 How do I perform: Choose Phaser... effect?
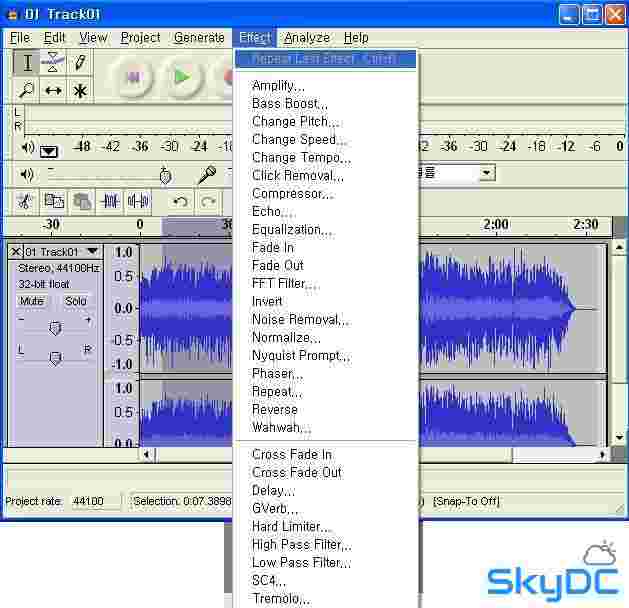[325, 374]
